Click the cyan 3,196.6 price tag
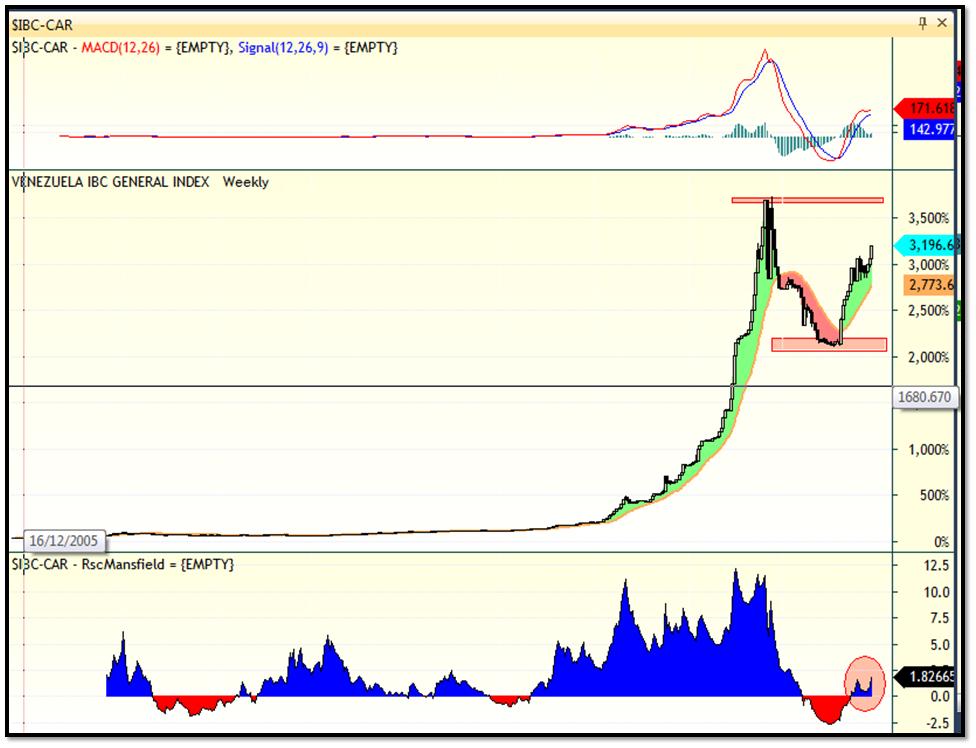Screen dimensions: 976x748 tap(925, 245)
